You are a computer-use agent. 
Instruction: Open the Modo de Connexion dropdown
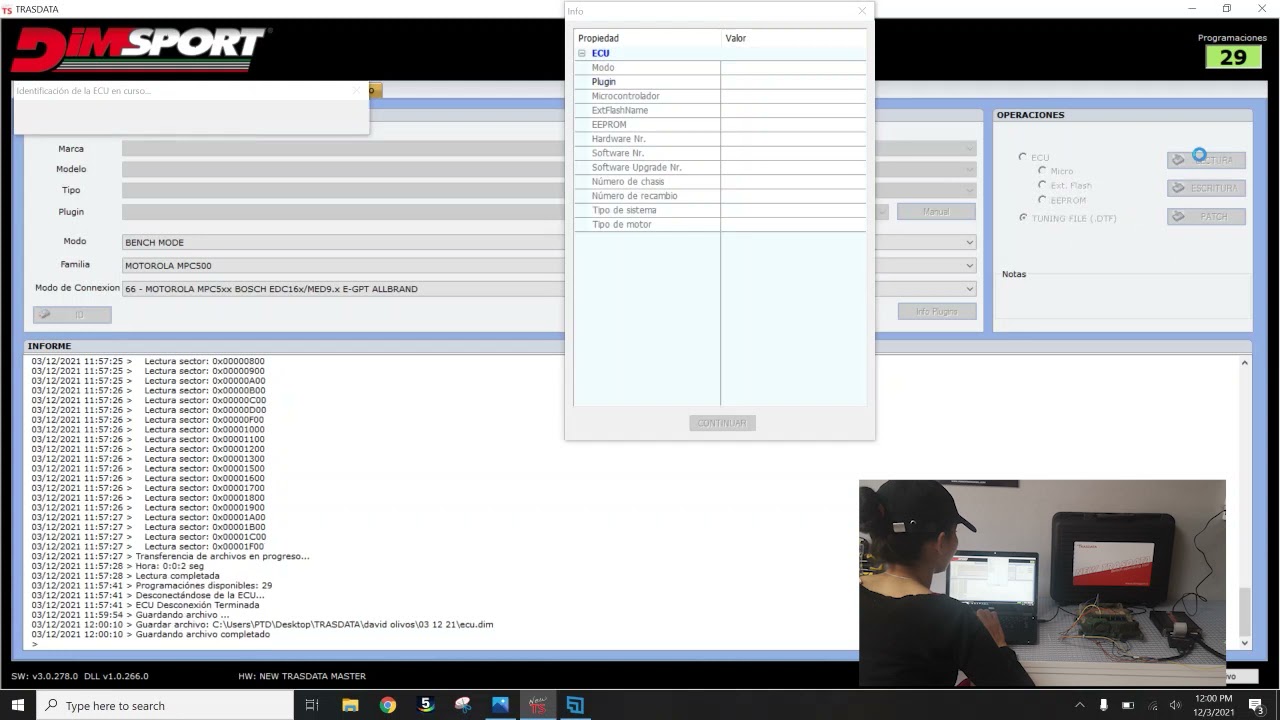pyautogui.click(x=549, y=289)
